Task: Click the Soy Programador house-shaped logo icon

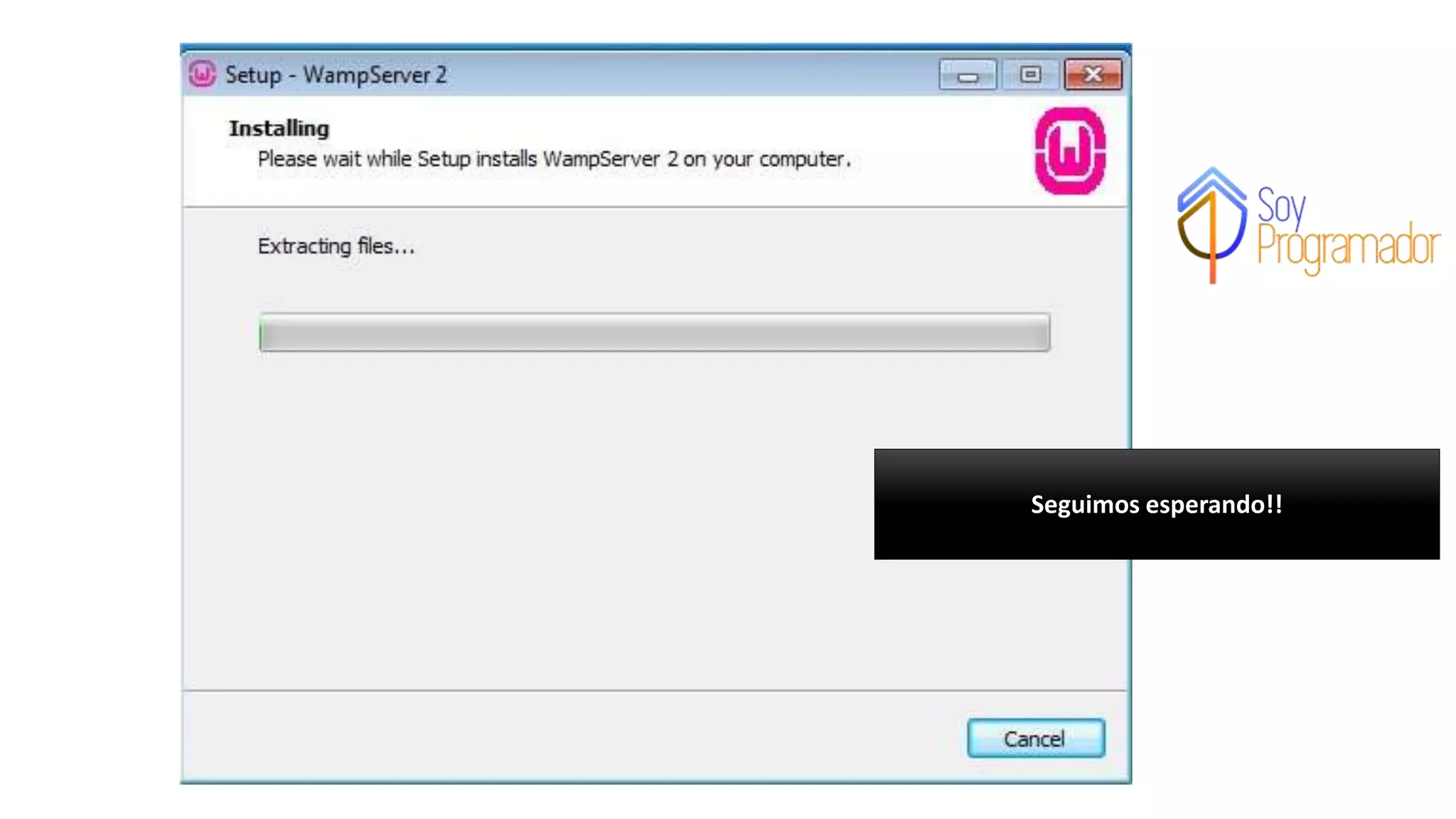Action: click(x=1212, y=225)
